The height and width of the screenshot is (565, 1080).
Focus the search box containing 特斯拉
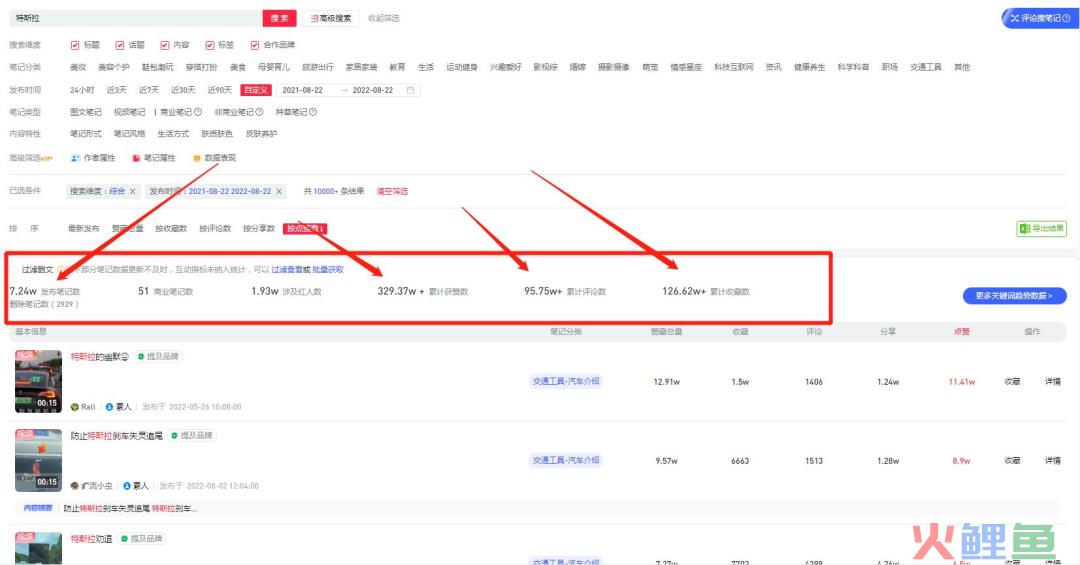click(x=136, y=18)
